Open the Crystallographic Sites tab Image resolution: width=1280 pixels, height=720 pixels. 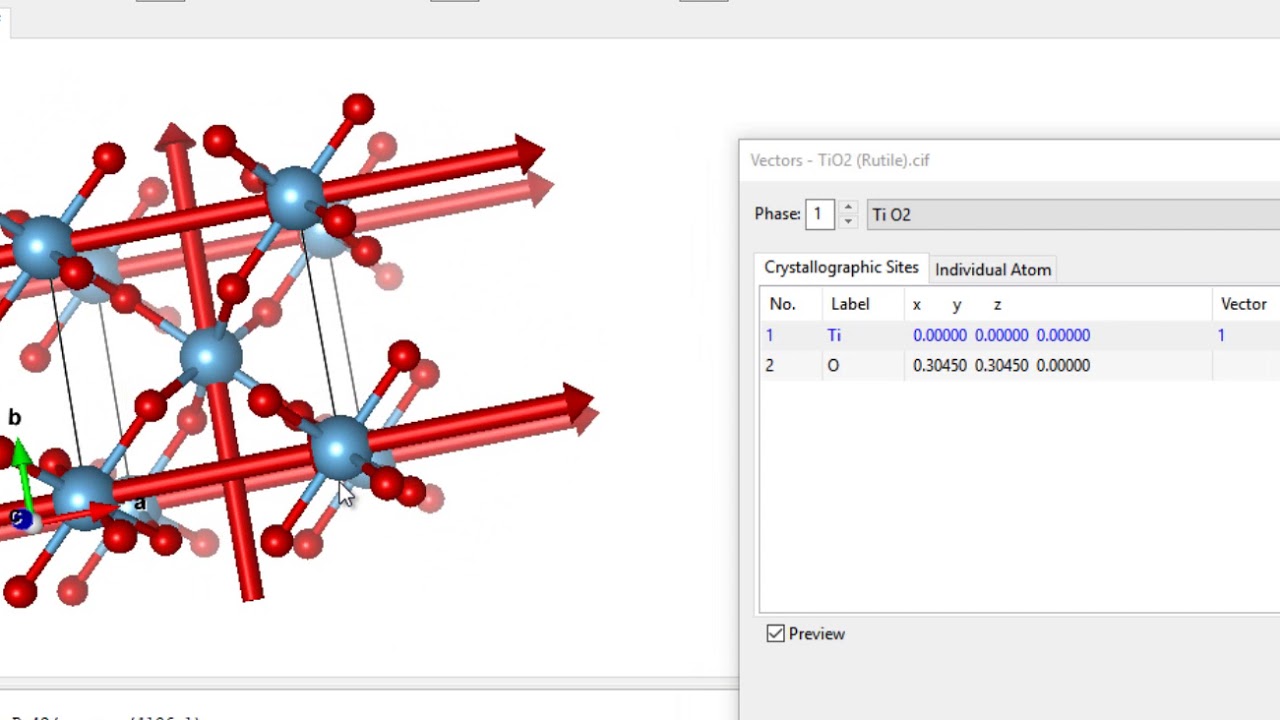(841, 268)
